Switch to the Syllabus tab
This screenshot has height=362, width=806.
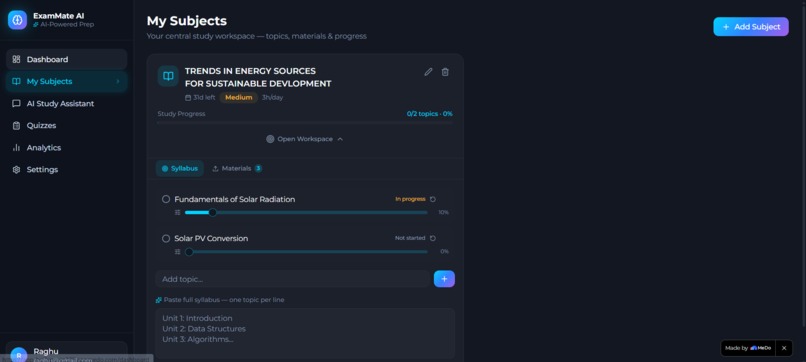[x=179, y=168]
